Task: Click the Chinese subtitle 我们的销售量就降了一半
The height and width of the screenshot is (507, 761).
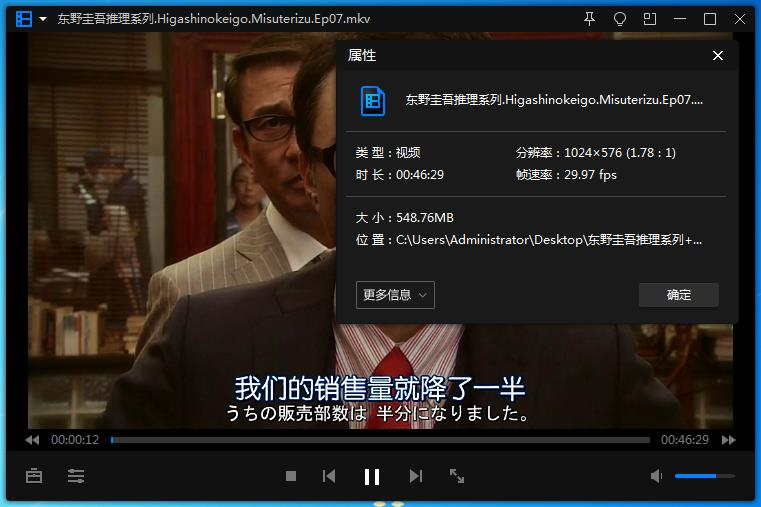Action: click(380, 388)
